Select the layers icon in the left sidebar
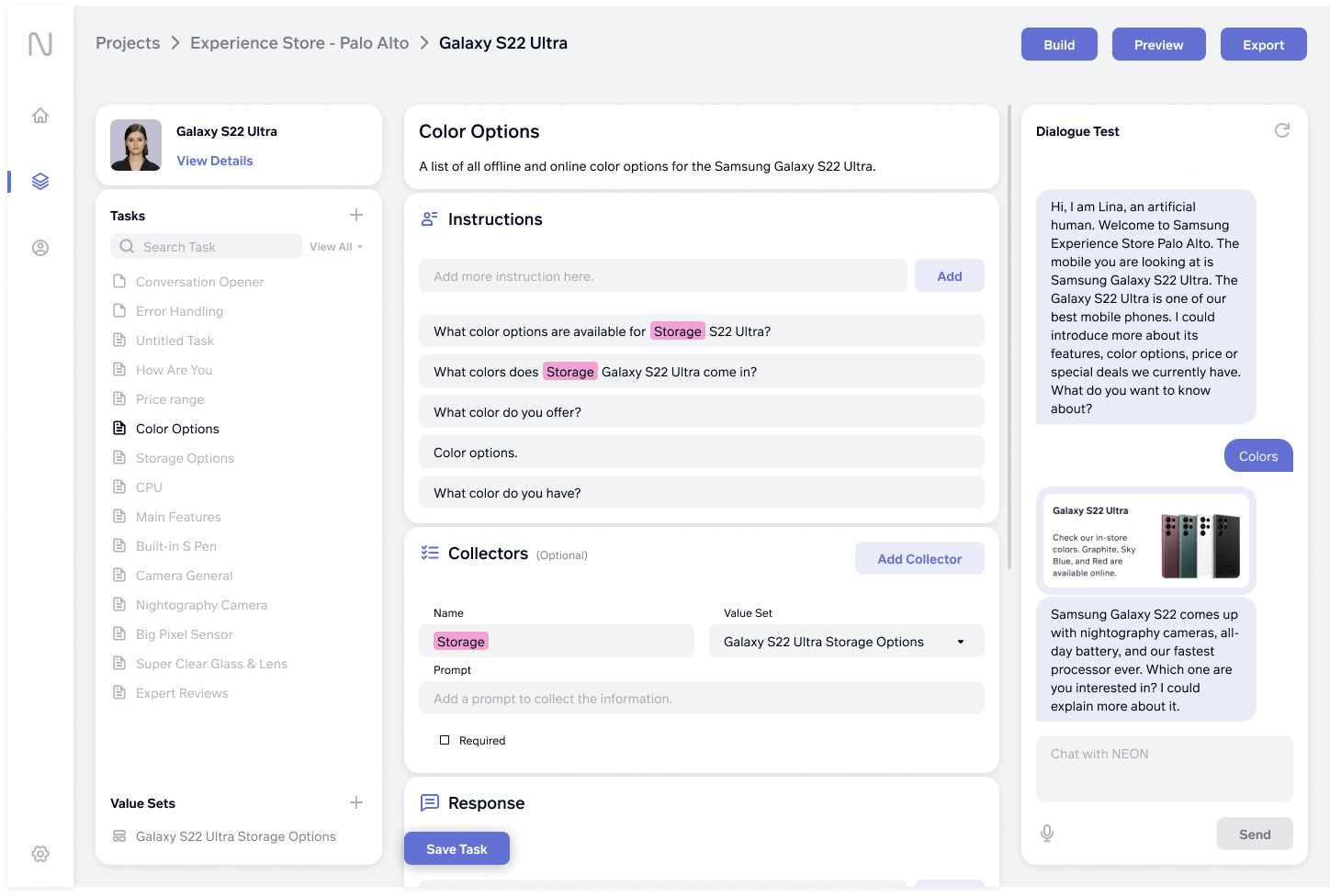This screenshot has width=1330, height=896. coord(40,182)
